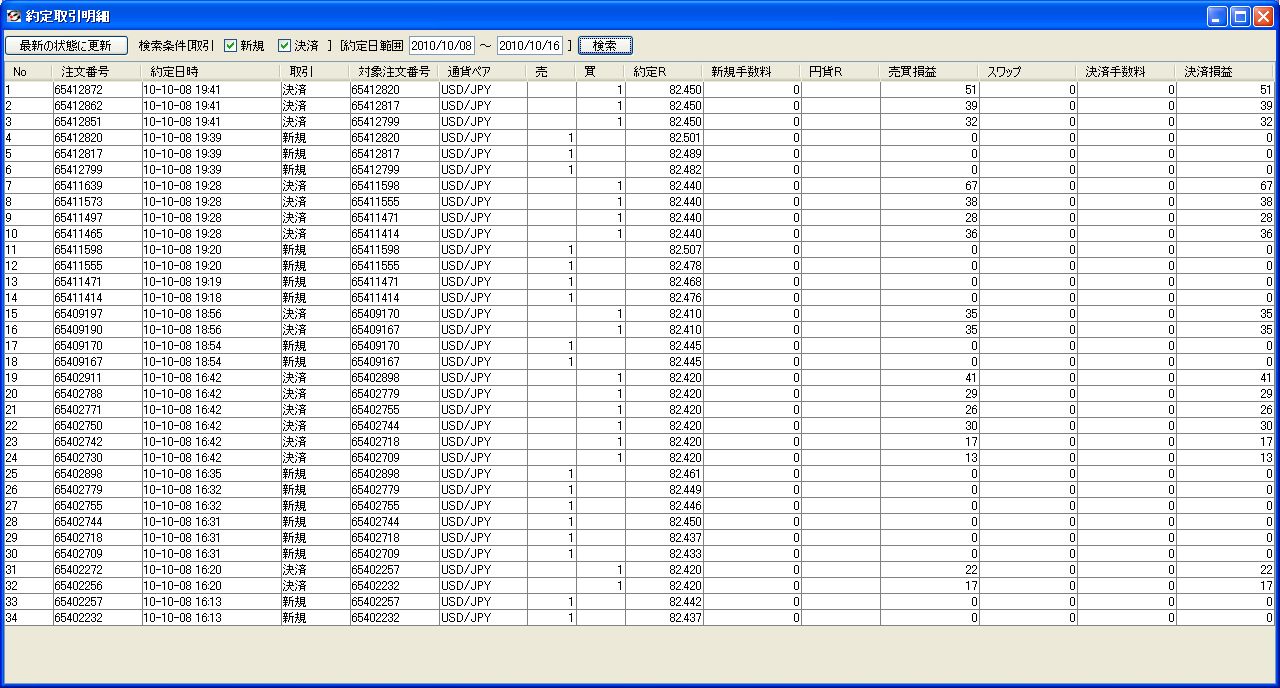Click rate 82.501 in row 4
The height and width of the screenshot is (688, 1280).
click(664, 138)
